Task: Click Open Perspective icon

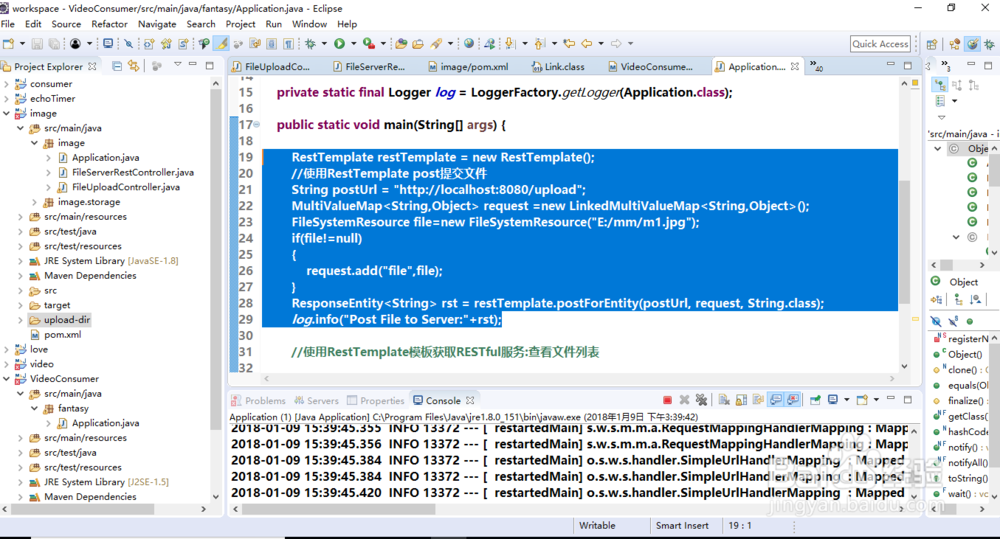Action: coord(932,44)
